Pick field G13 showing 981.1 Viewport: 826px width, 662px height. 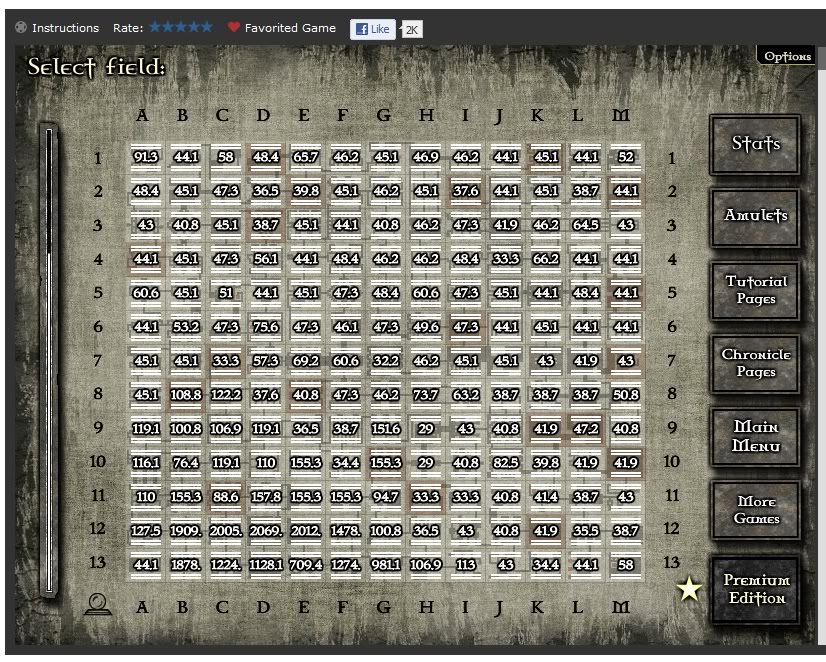point(386,565)
